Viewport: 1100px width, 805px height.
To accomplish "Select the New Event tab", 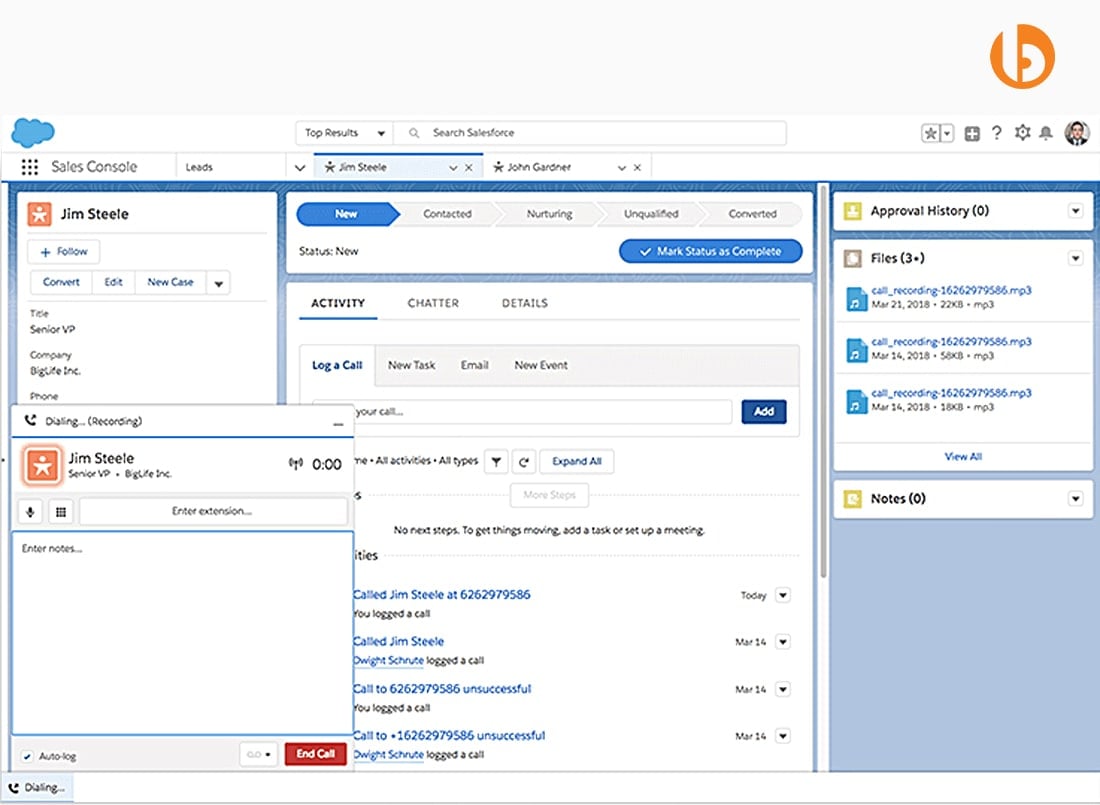I will tap(541, 365).
